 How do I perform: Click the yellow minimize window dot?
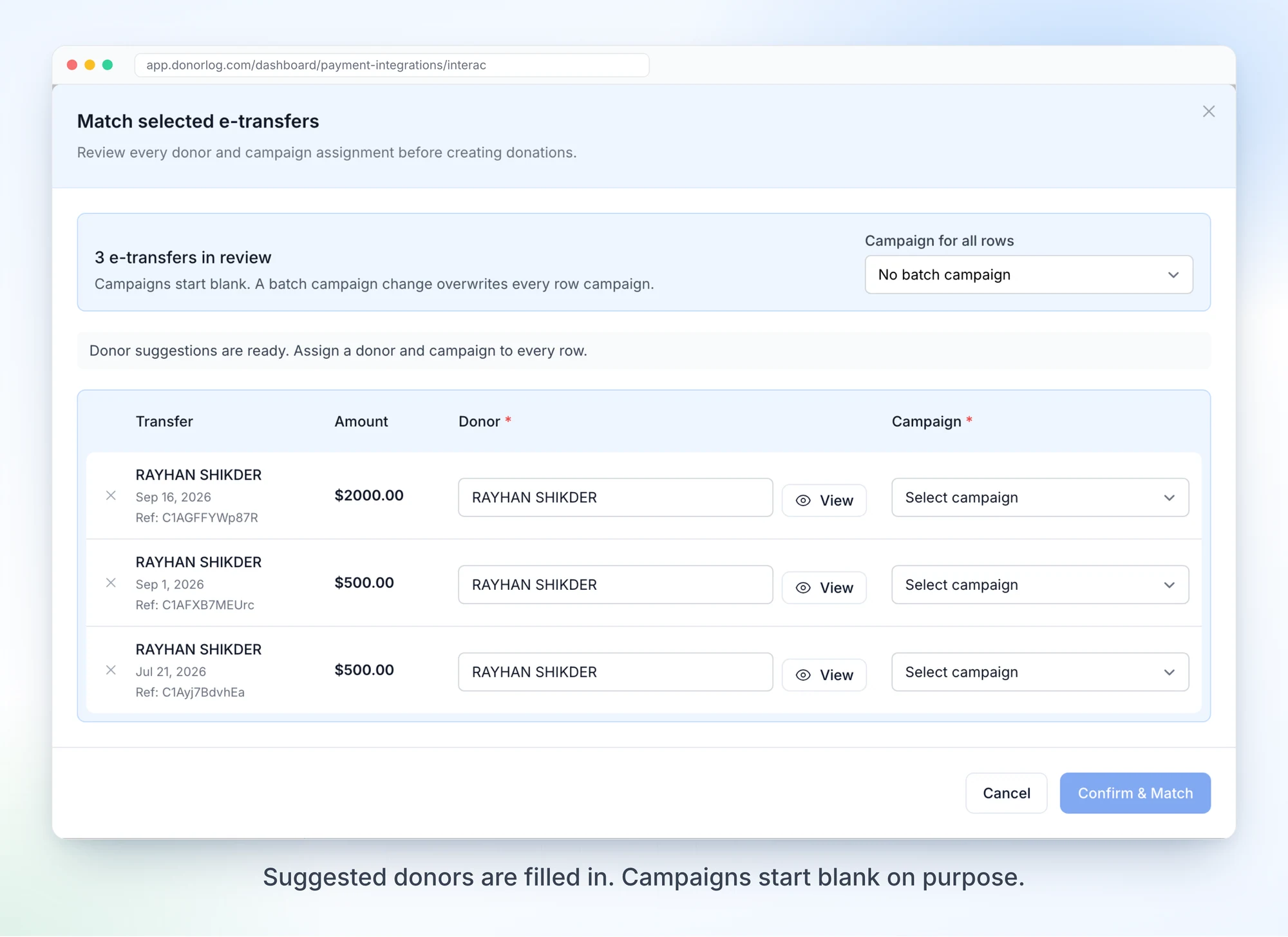(90, 65)
